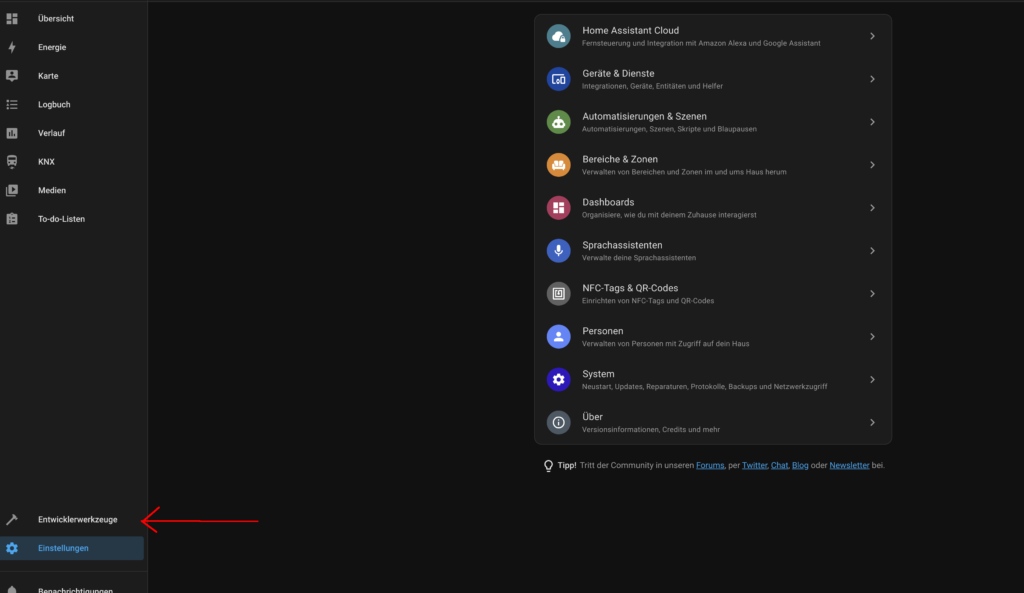Click the Benachrichtigungen bell icon

coord(12,589)
